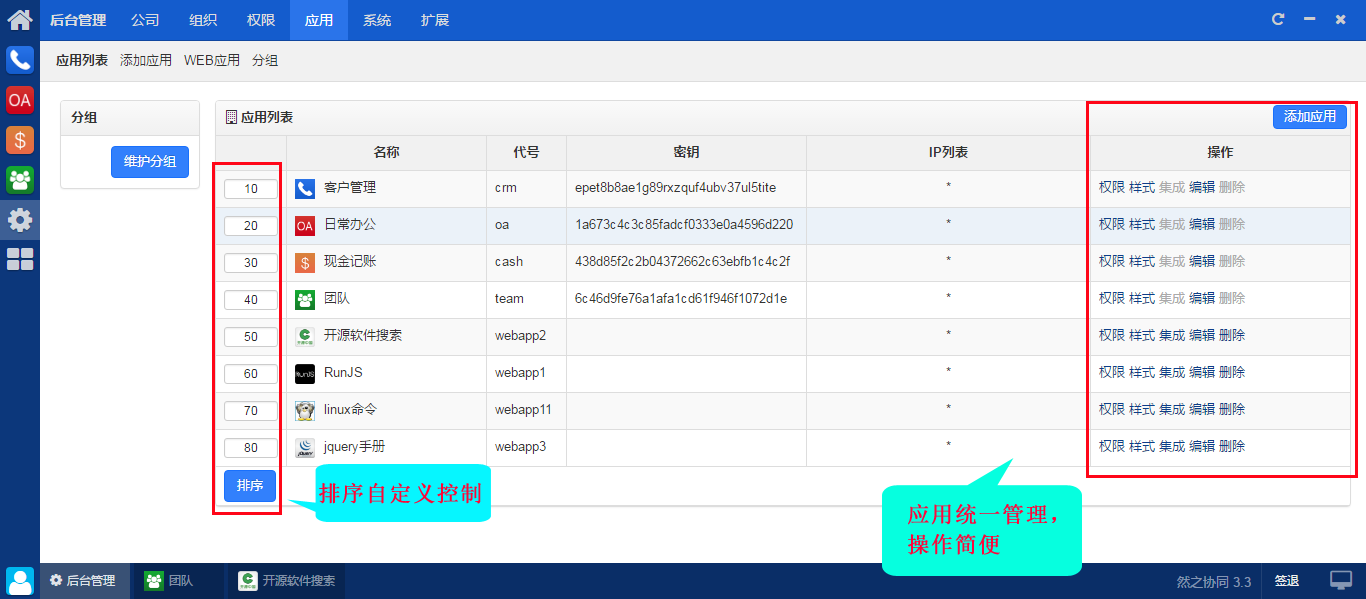Image resolution: width=1366 pixels, height=599 pixels.
Task: Open the app grid icon in the sidebar
Action: 19,260
